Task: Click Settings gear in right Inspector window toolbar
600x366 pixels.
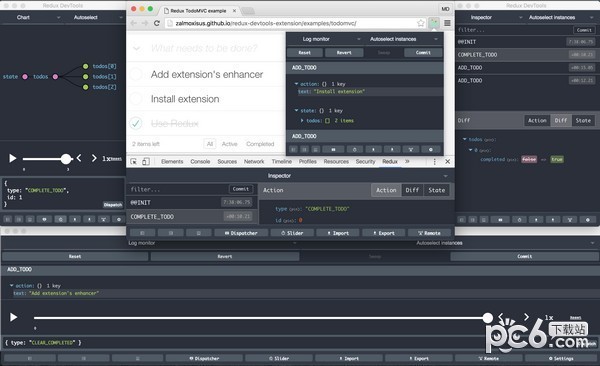Action: pos(588,220)
